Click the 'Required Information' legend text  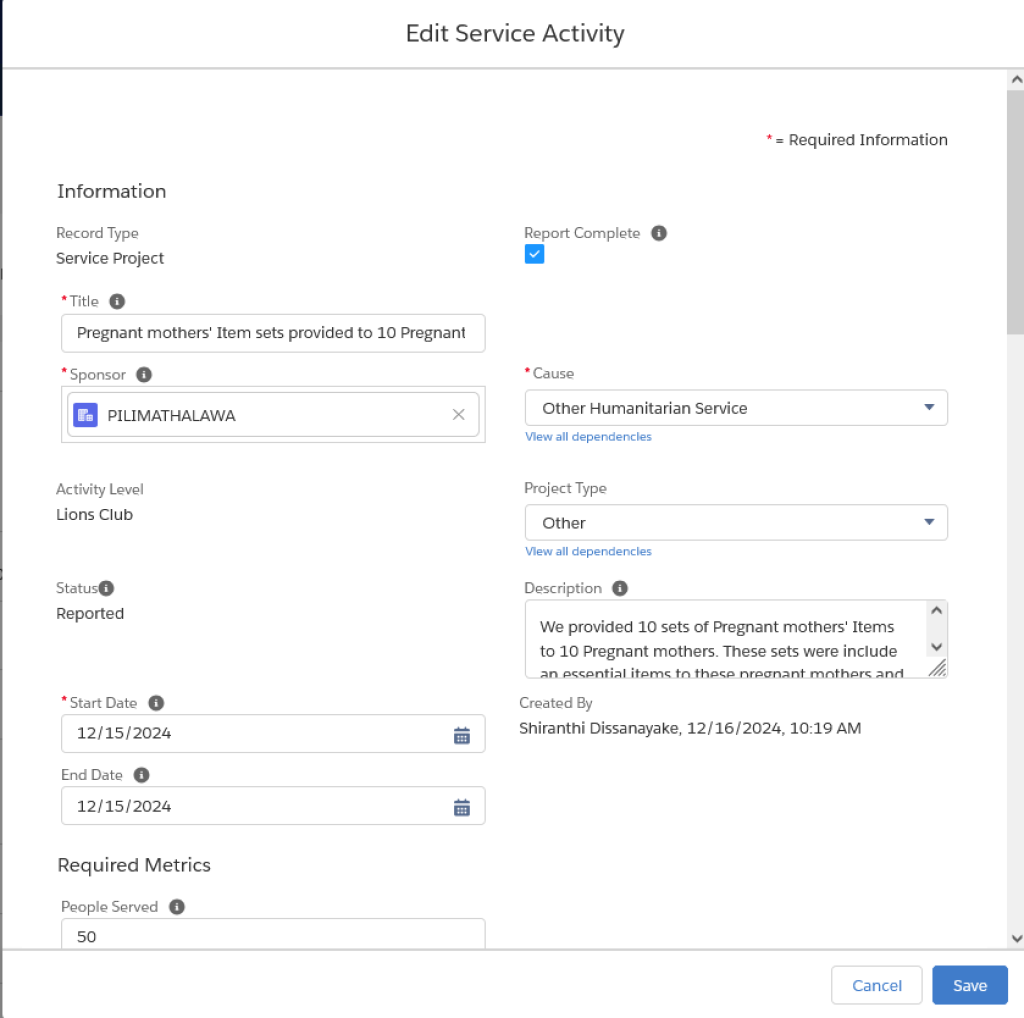pyautogui.click(x=868, y=140)
